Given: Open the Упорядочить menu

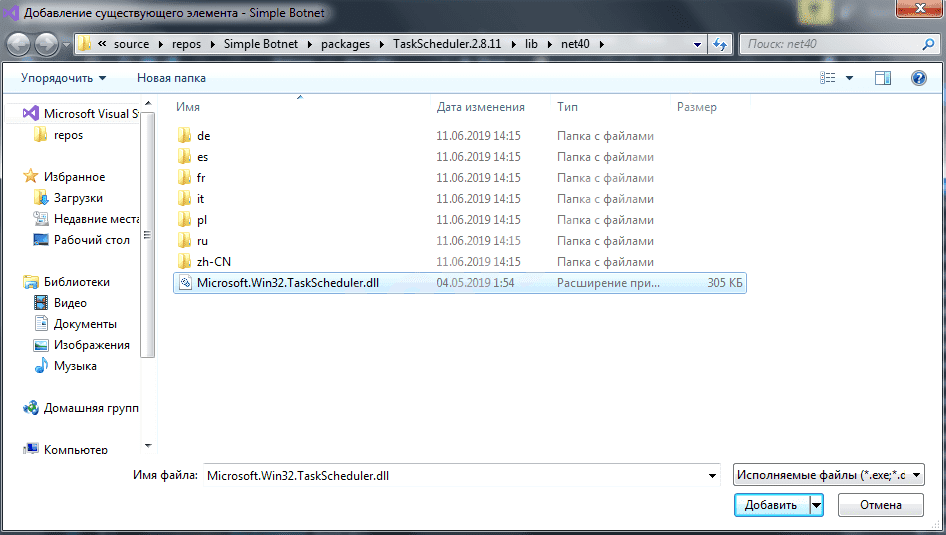Looking at the screenshot, I should pyautogui.click(x=63, y=78).
